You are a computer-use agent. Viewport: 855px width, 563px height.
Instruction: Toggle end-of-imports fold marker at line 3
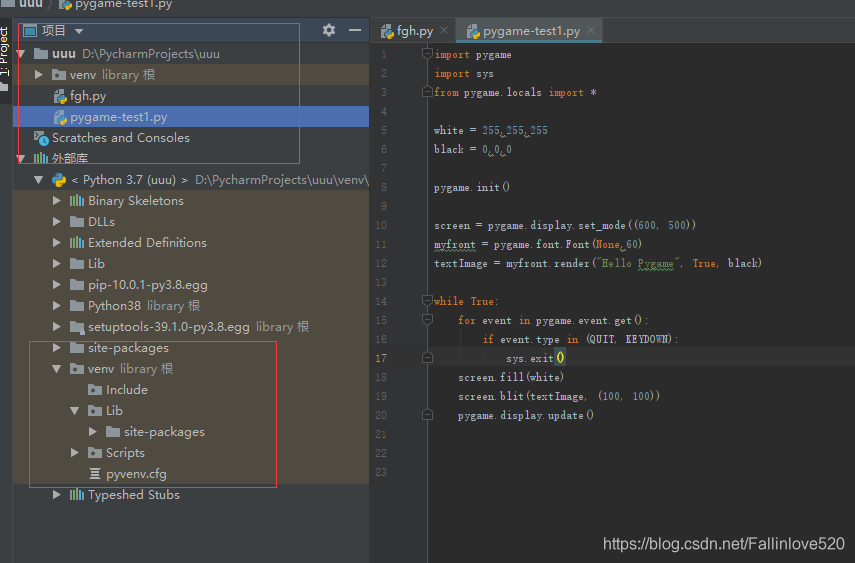[428, 92]
